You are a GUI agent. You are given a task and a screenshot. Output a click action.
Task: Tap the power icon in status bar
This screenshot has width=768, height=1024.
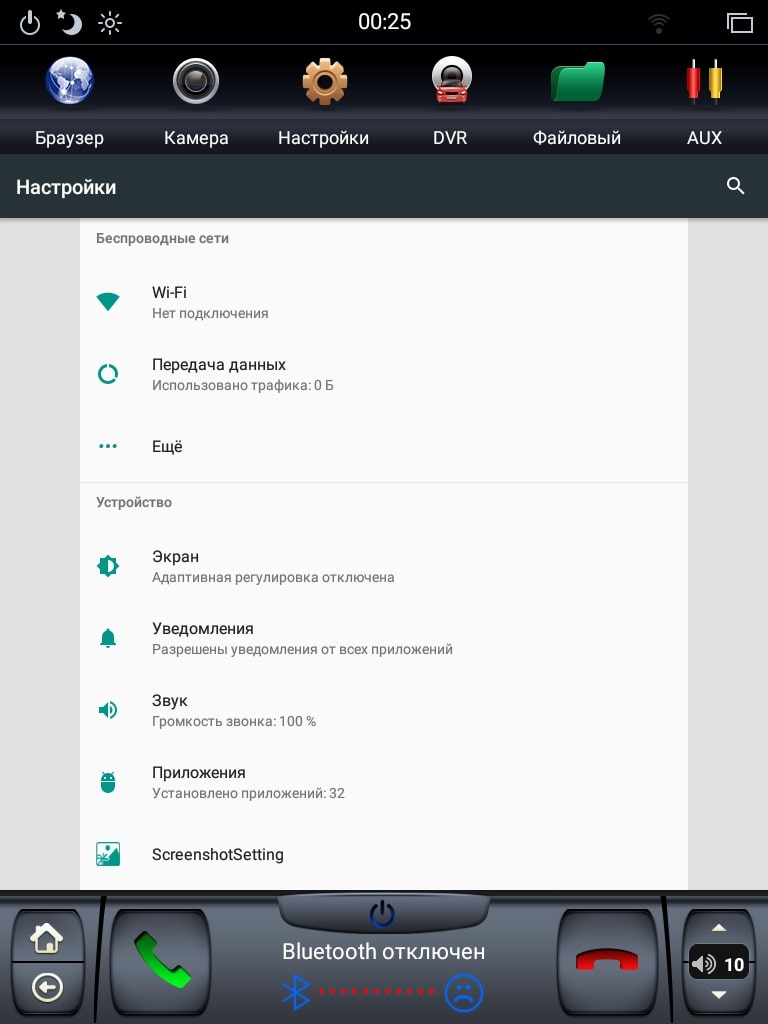[x=29, y=24]
